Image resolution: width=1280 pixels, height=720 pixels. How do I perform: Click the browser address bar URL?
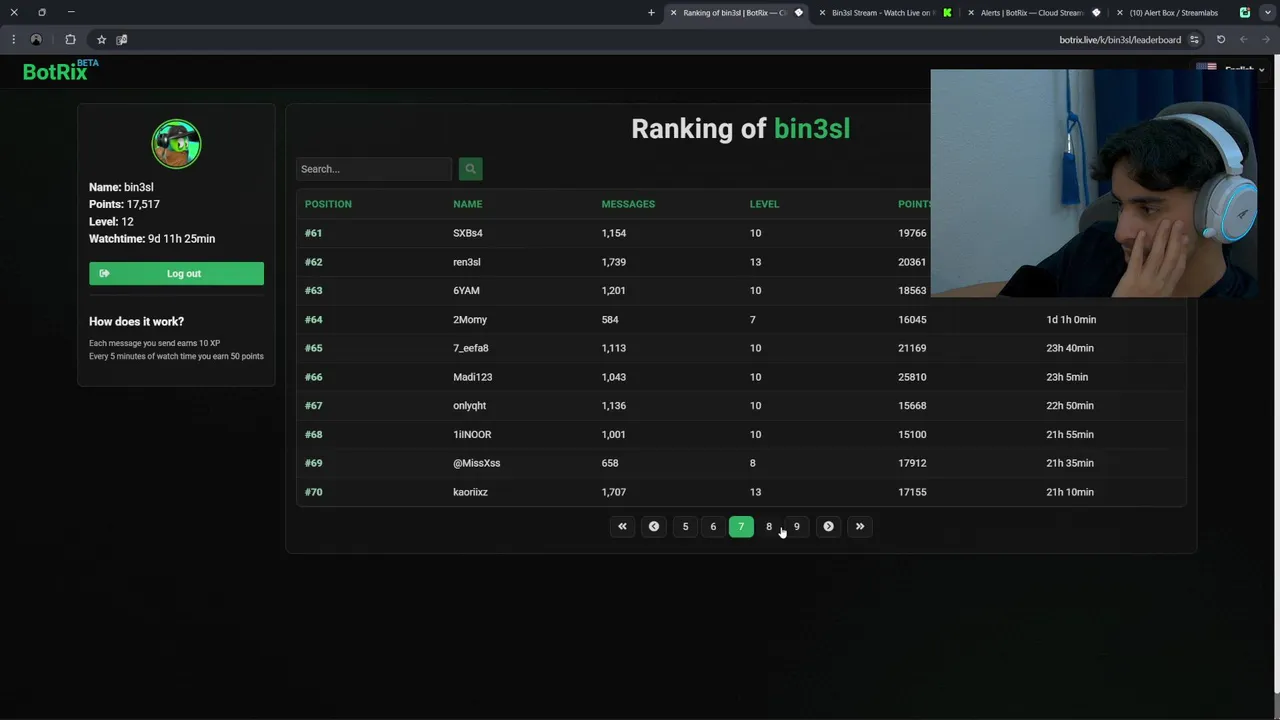click(x=1120, y=40)
